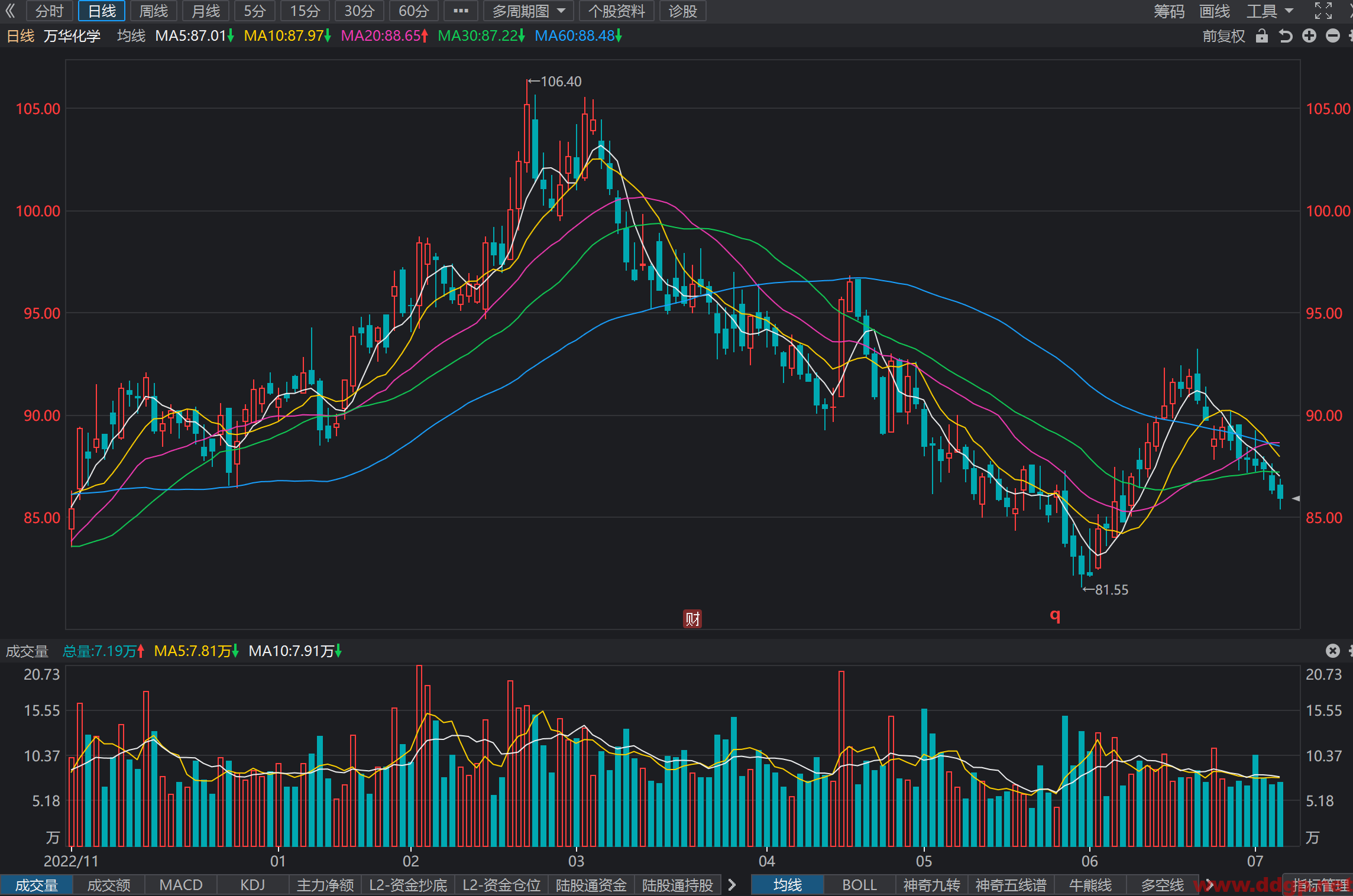
Task: Open 个股资料 stock info
Action: point(616,11)
